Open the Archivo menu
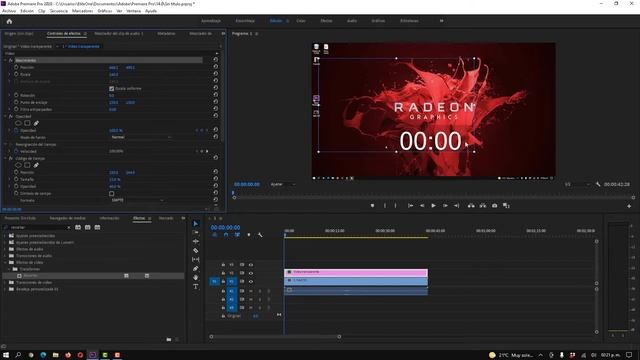640x360 pixels. [9, 11]
